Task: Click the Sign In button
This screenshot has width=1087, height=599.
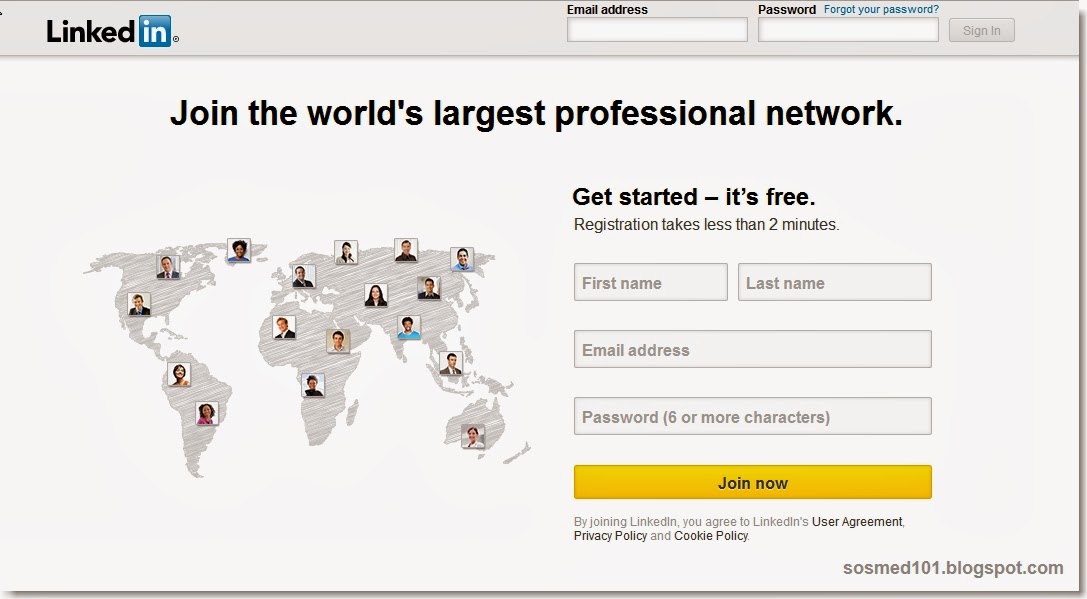Action: tap(982, 31)
